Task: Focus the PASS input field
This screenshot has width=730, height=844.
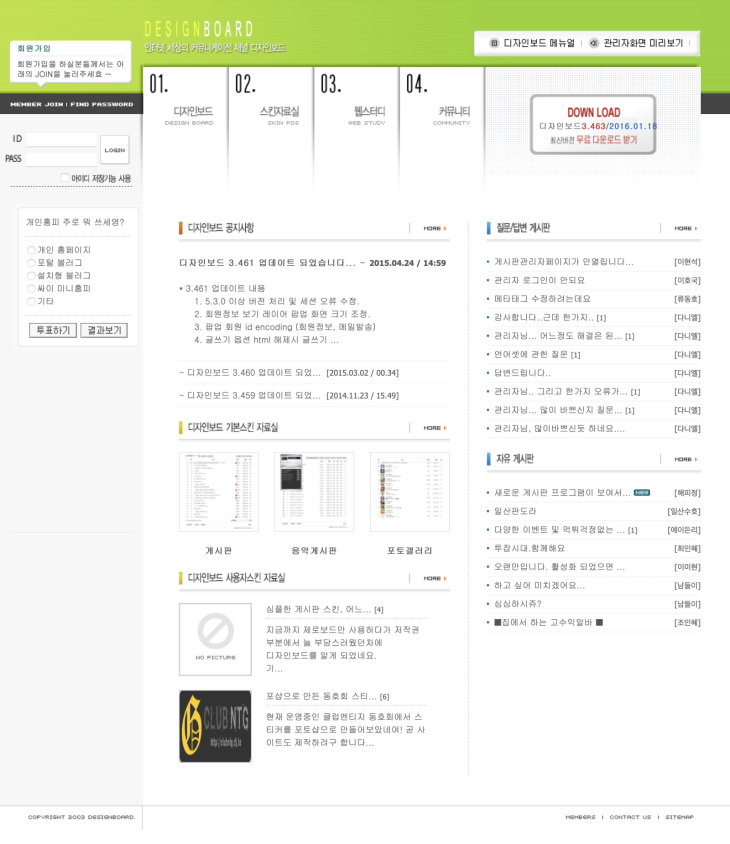Action: pyautogui.click(x=61, y=159)
